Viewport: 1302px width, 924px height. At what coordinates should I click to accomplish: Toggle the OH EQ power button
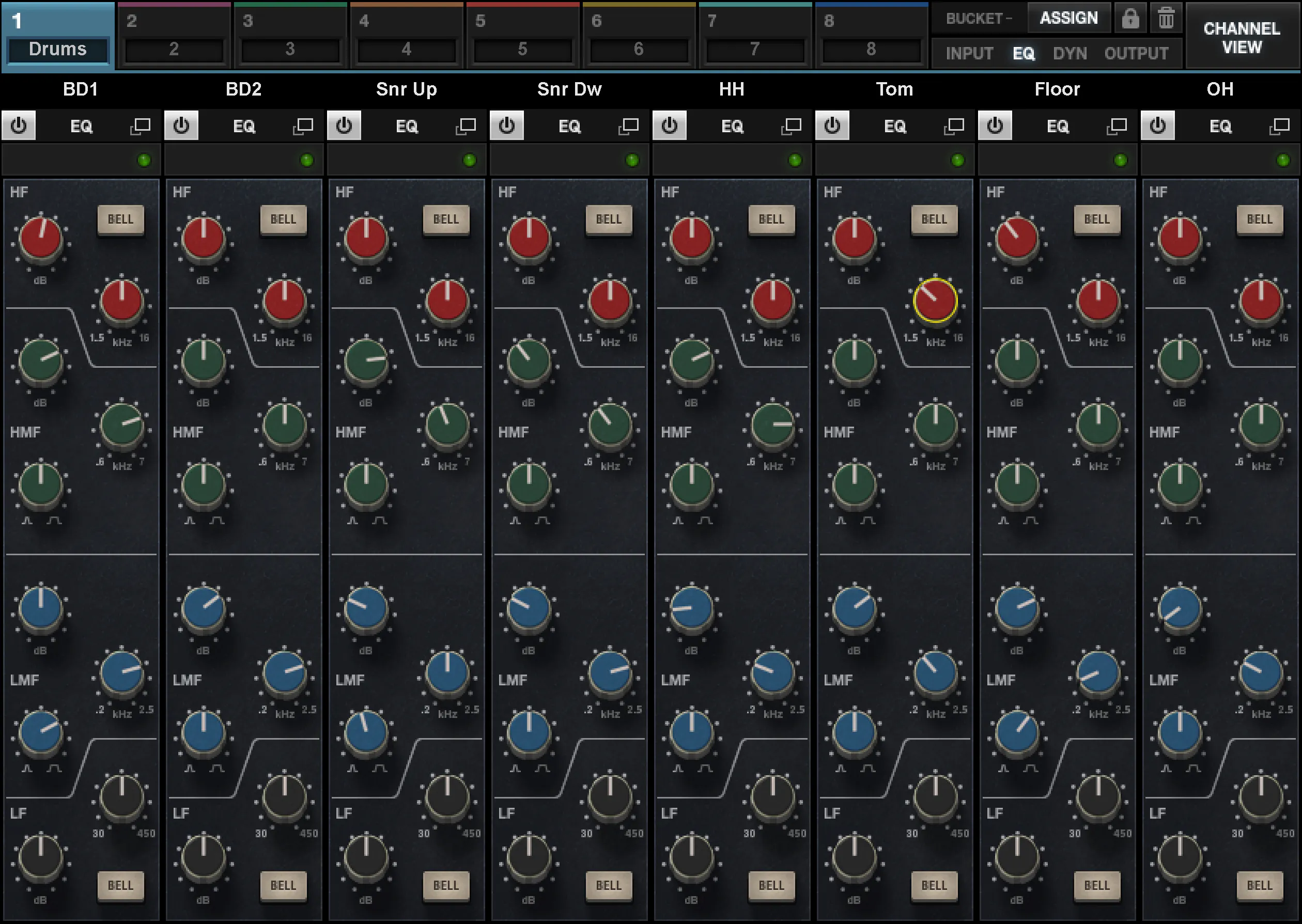click(1158, 125)
